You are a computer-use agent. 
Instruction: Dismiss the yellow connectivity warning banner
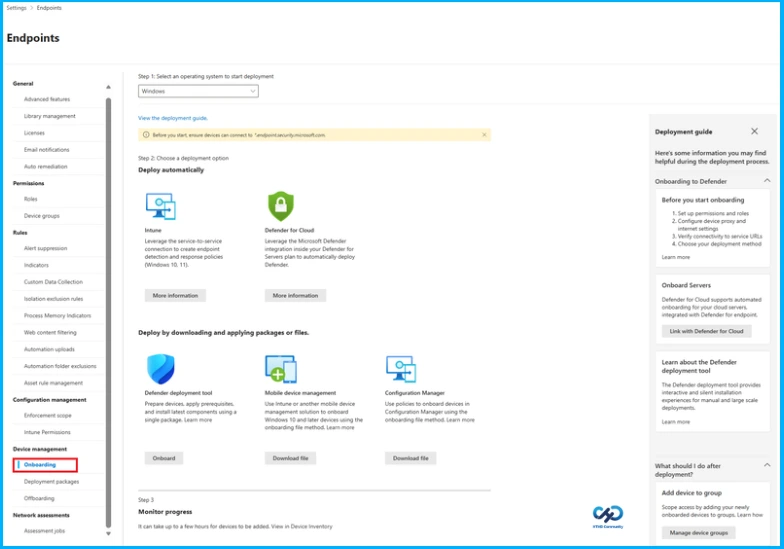click(x=484, y=134)
